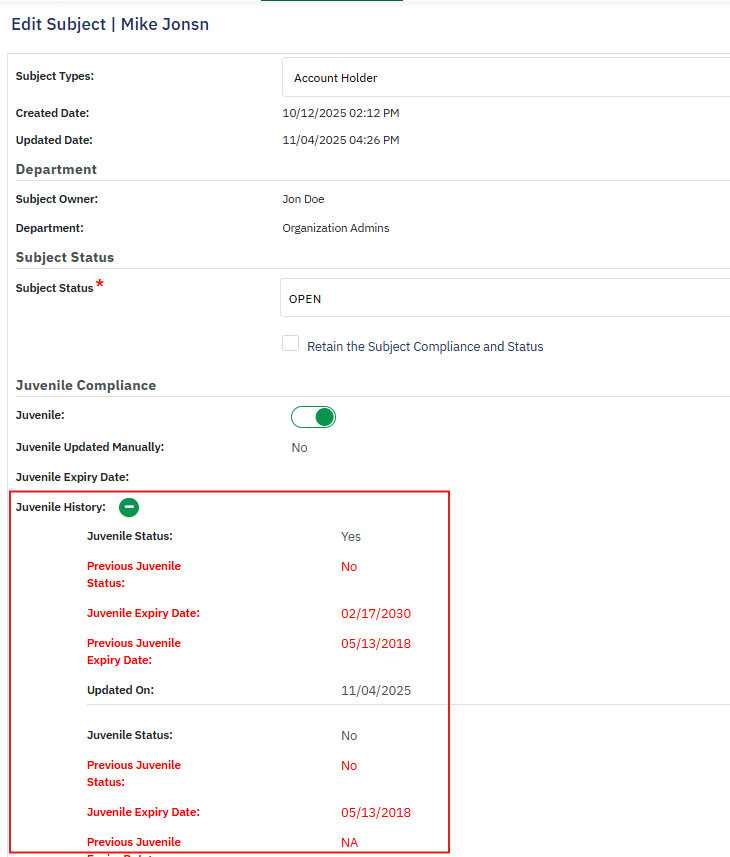Collapse the Juvenile History section
Image resolution: width=730 pixels, height=857 pixels.
pos(128,507)
